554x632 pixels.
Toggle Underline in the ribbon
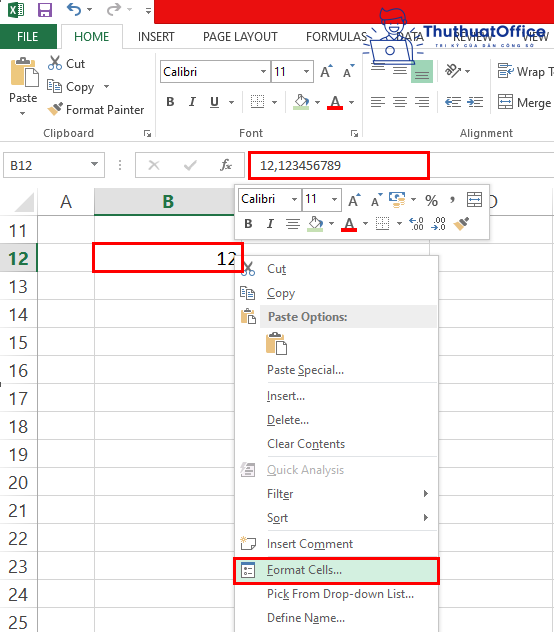pyautogui.click(x=215, y=102)
